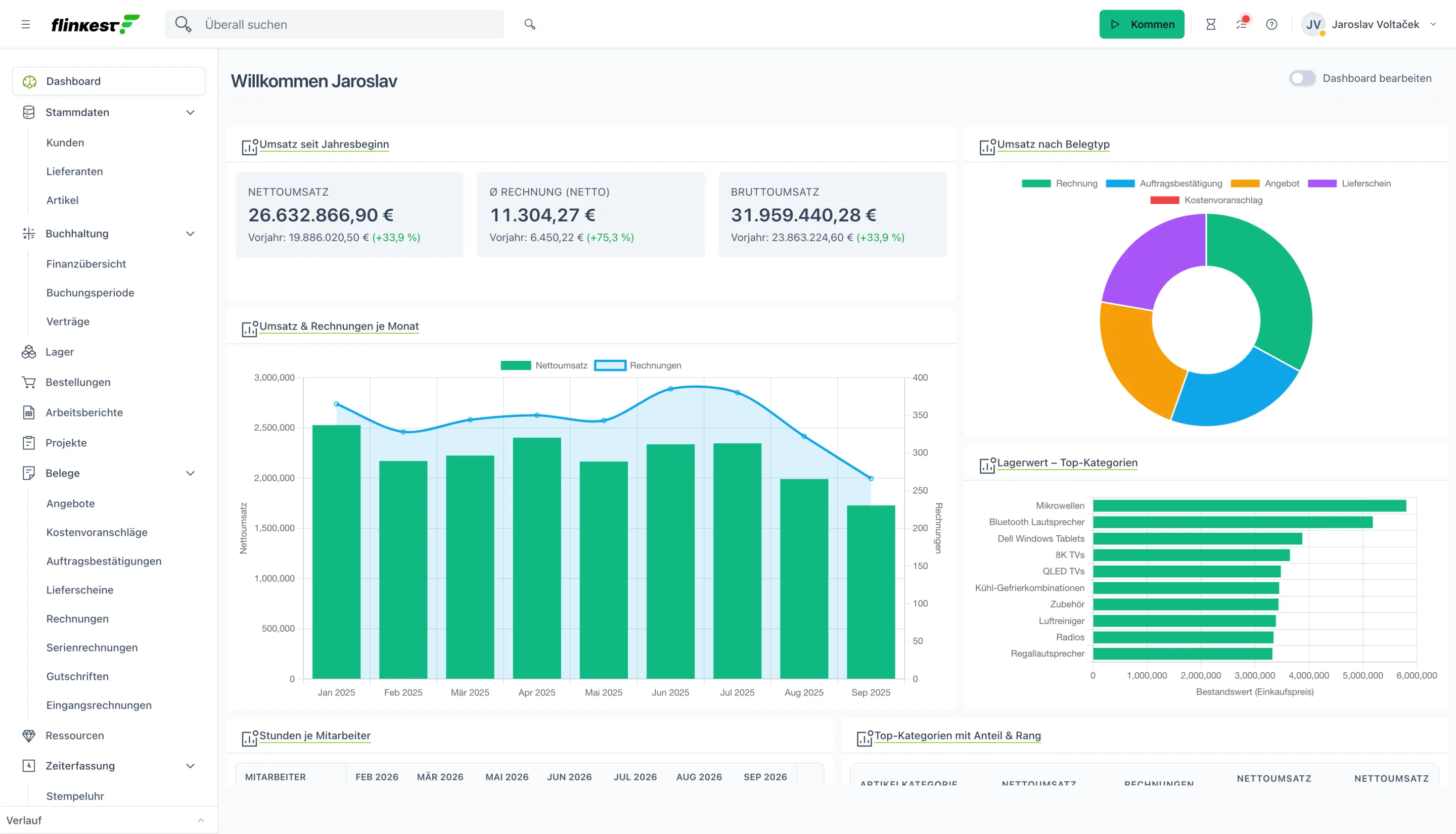1456x834 pixels.
Task: Select Finanzübersicht menu item
Action: click(86, 264)
